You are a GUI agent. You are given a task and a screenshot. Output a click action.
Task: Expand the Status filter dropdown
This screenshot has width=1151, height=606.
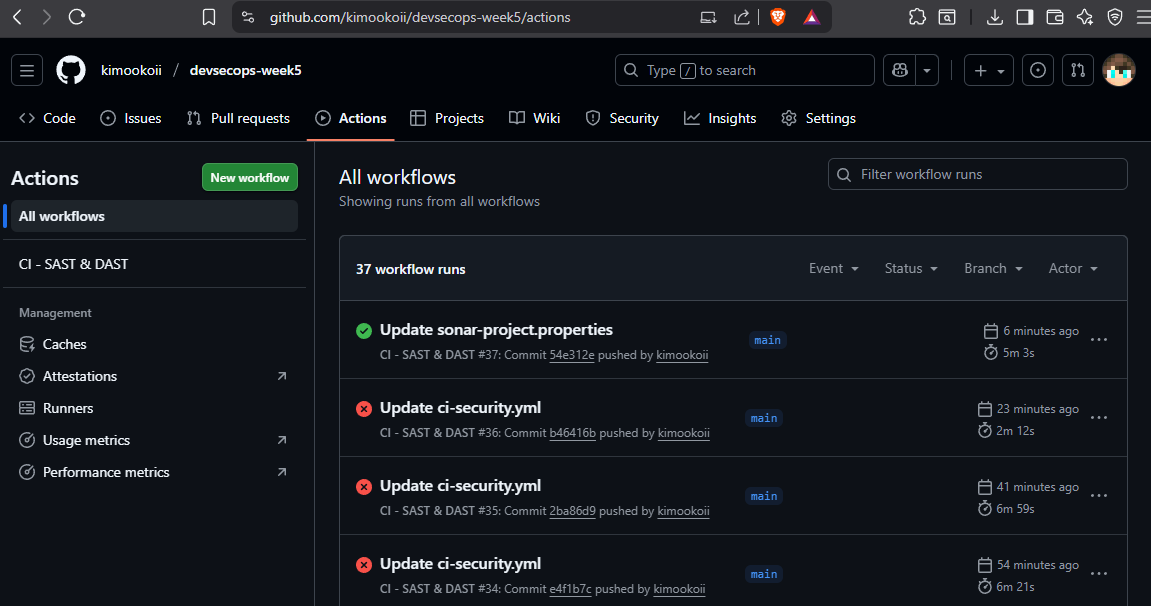[x=910, y=268]
